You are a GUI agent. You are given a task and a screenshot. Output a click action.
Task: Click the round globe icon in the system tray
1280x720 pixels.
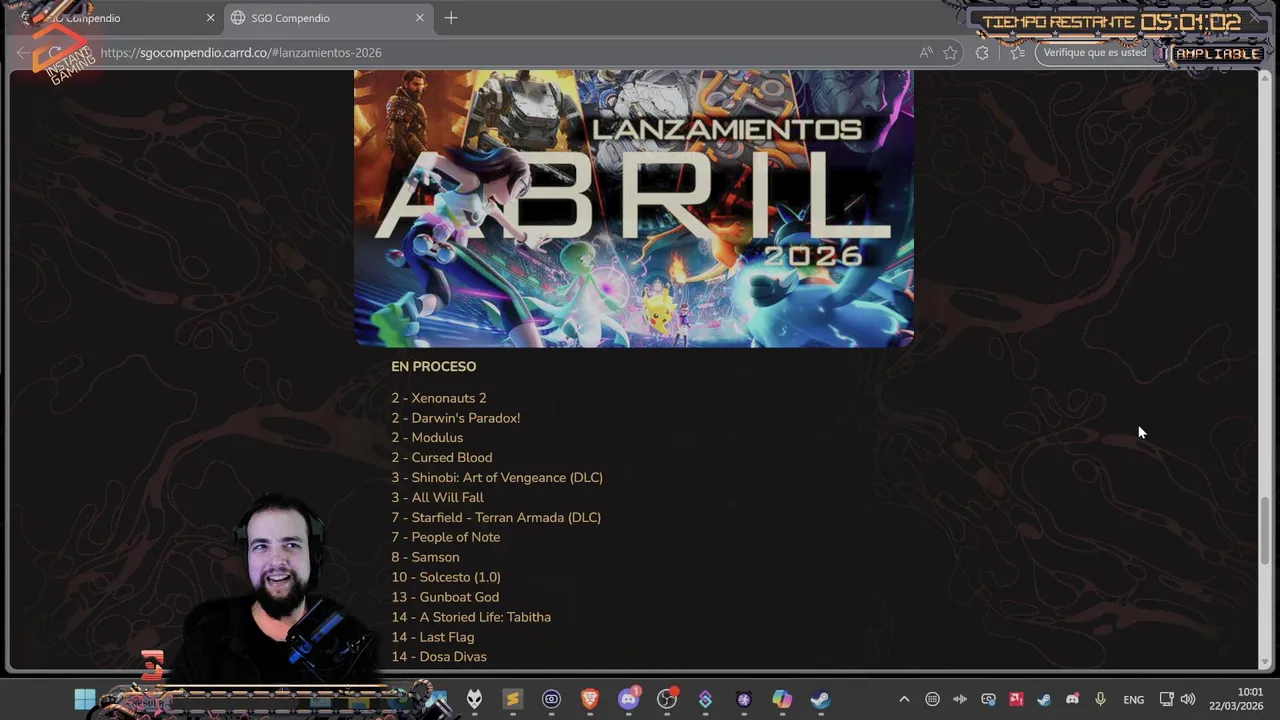point(932,699)
